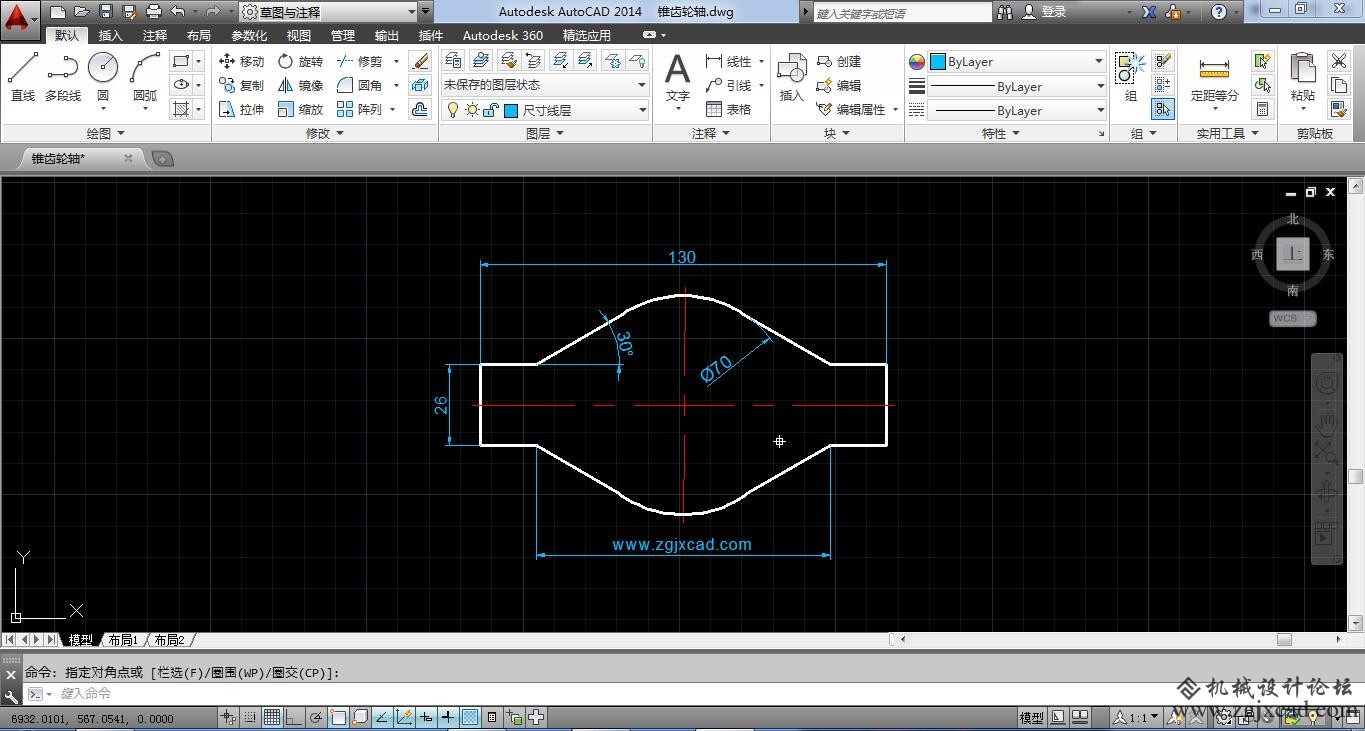Click the 创建 (Create) block tool
Screen dimensions: 1365x731
click(x=839, y=61)
